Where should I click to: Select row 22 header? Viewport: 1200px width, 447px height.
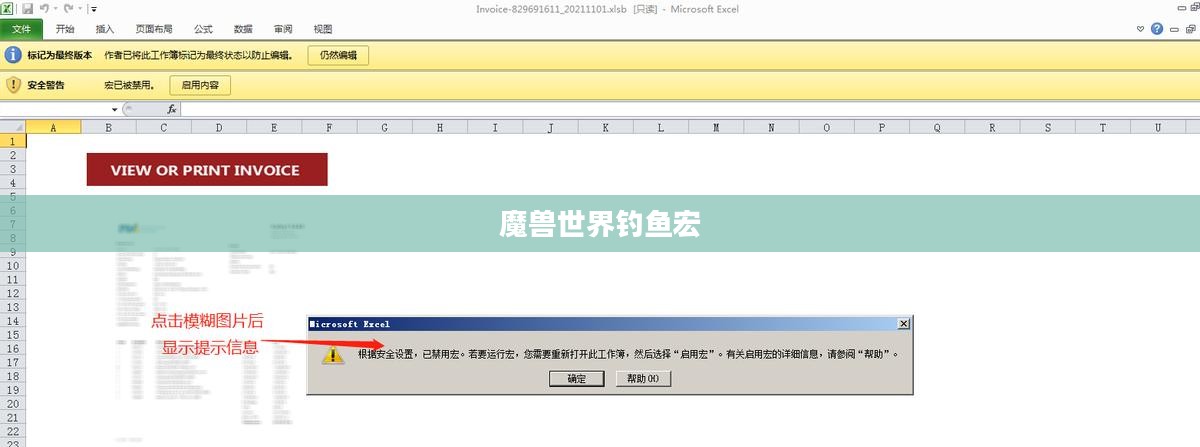click(x=12, y=430)
